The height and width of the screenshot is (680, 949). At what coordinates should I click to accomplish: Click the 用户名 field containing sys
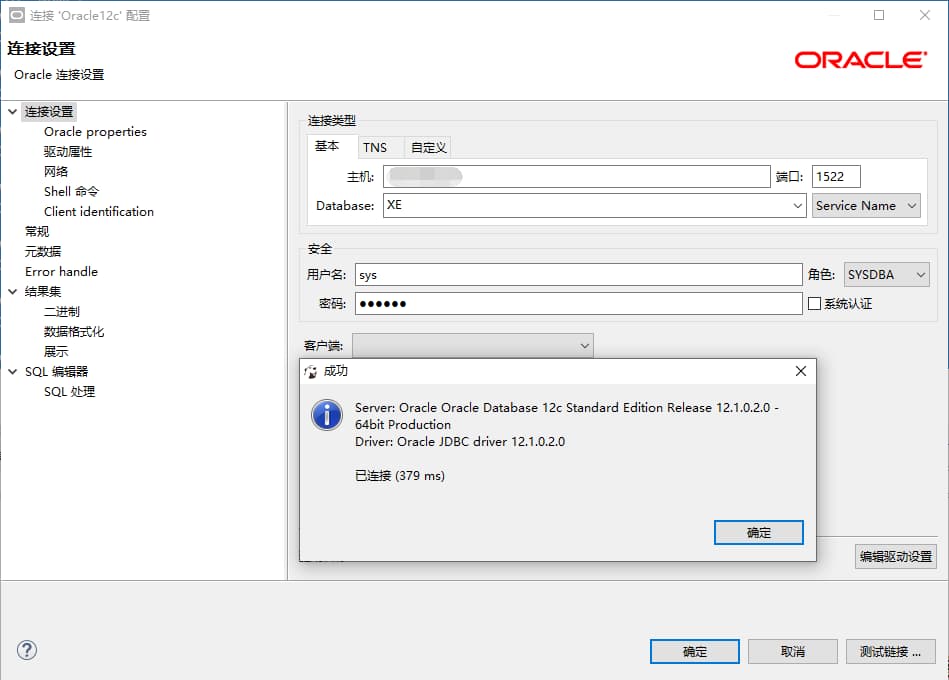(578, 275)
